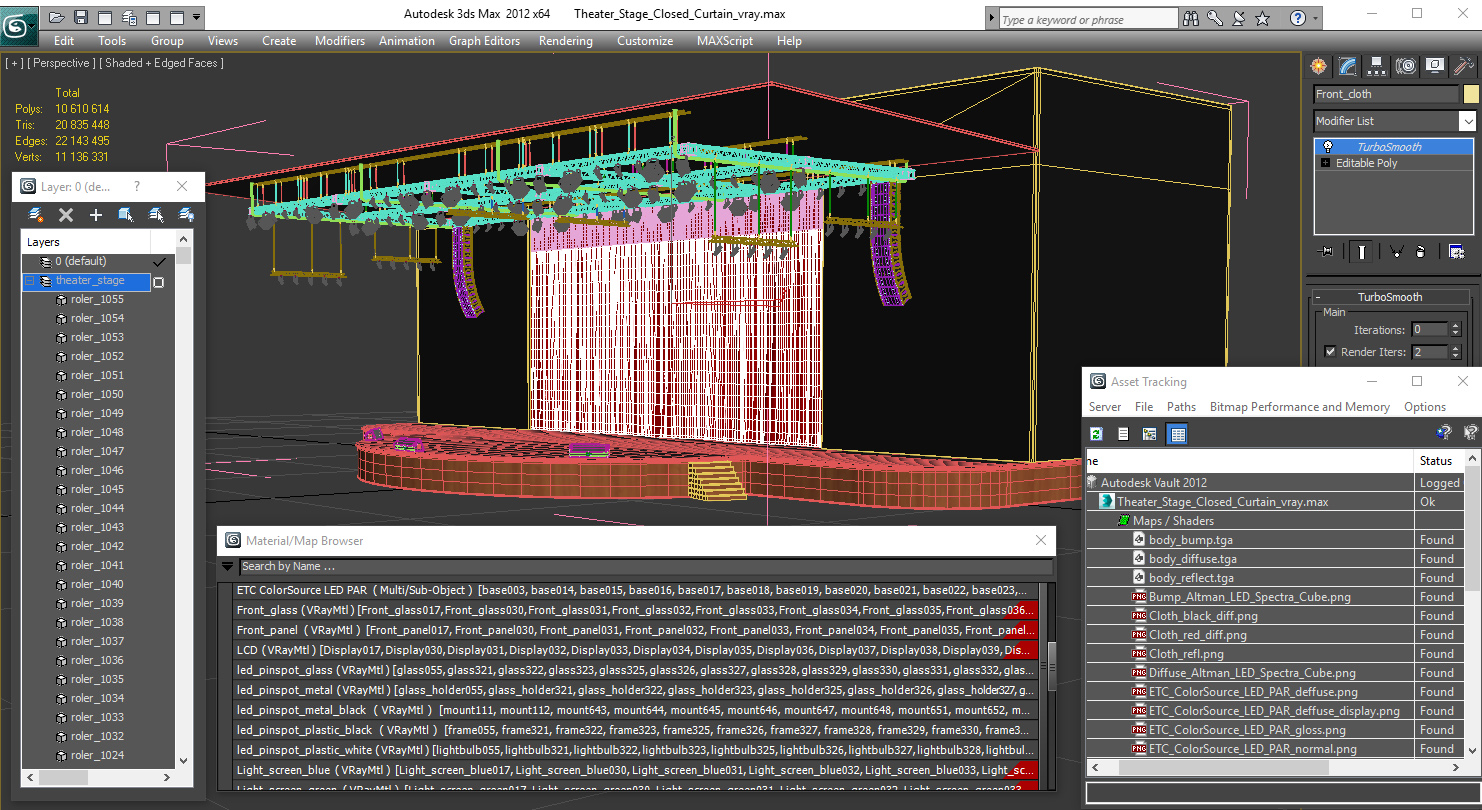Expand the Editable Poly plus sign
The width and height of the screenshot is (1482, 810).
[x=1326, y=163]
